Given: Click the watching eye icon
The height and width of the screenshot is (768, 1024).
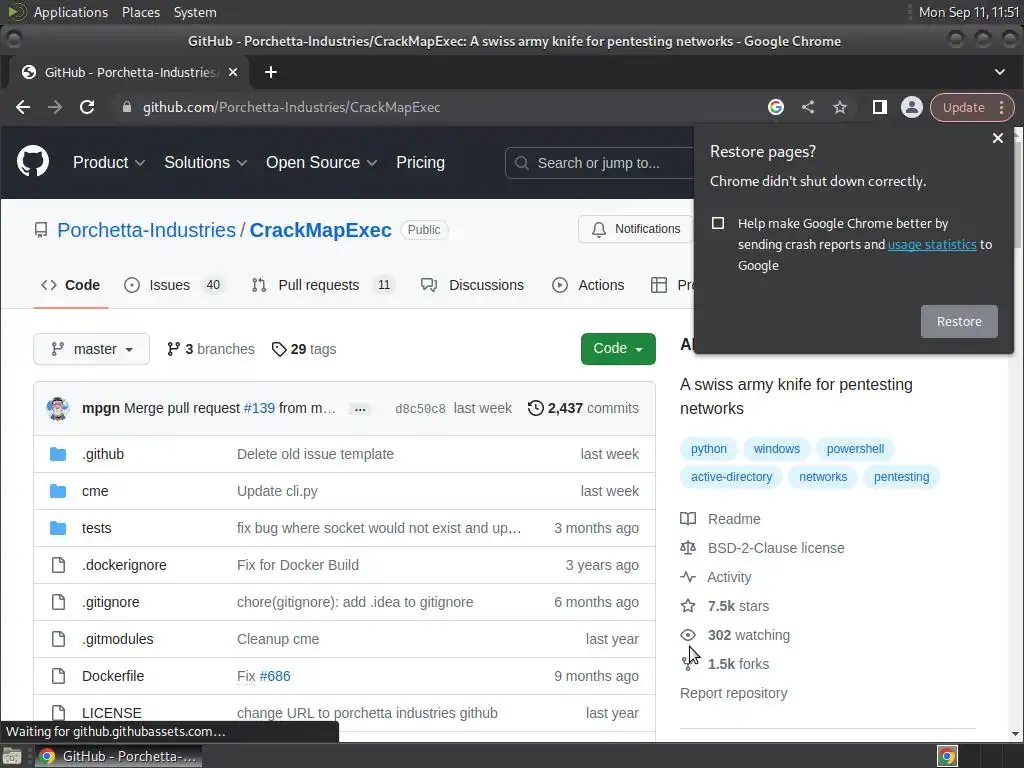Looking at the screenshot, I should click(688, 635).
